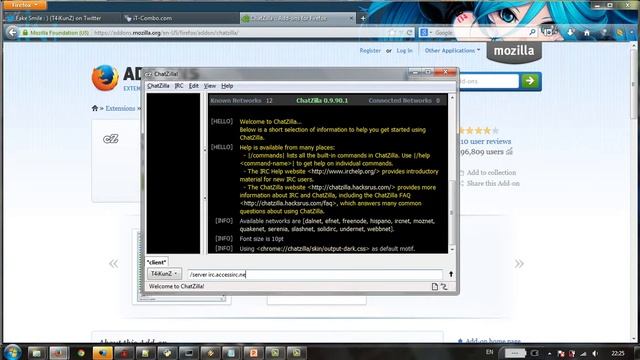
Task: Reload the page in Firefox
Action: [x=409, y=33]
